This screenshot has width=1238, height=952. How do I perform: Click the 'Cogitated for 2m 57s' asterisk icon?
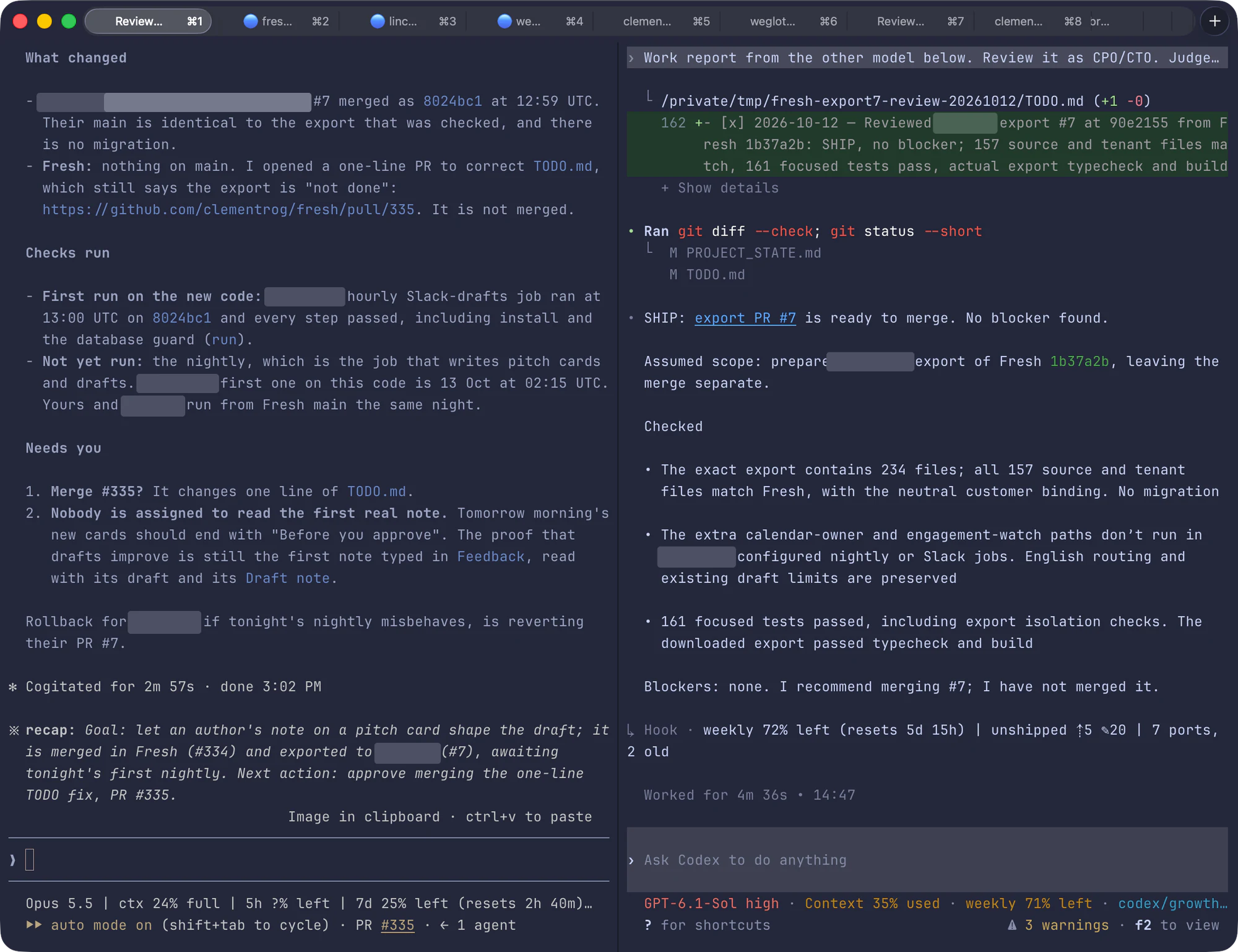[13, 686]
